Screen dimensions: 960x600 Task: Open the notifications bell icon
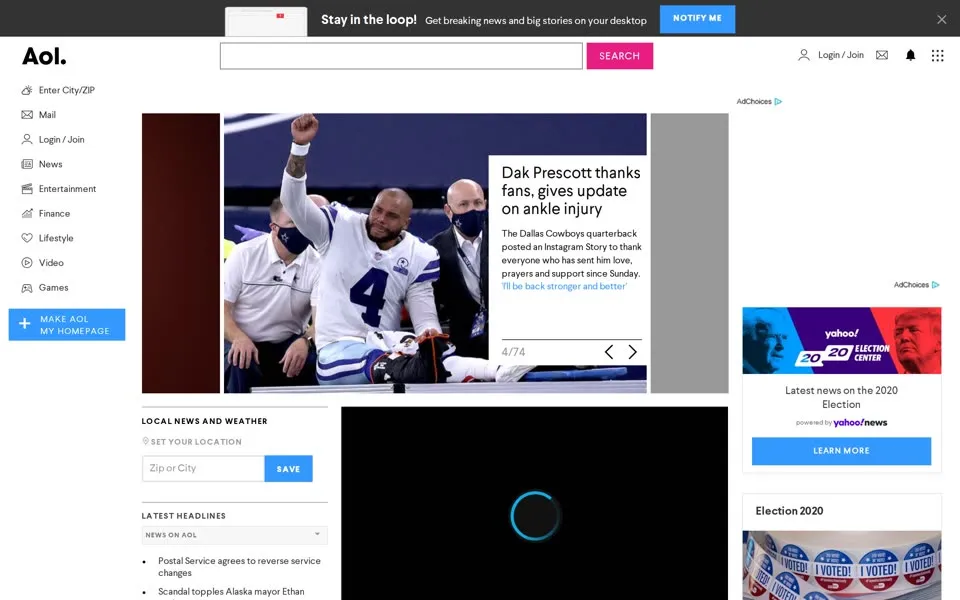910,55
